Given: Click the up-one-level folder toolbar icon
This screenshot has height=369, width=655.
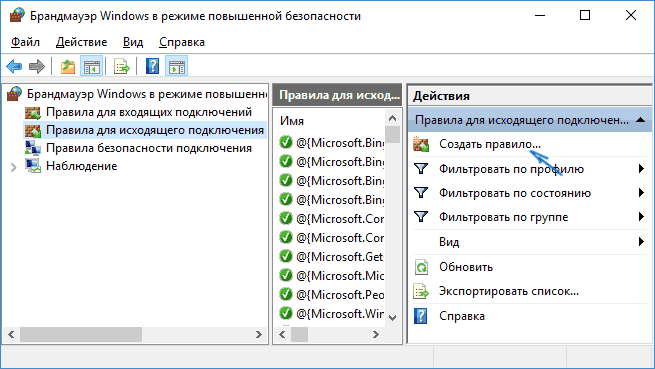Looking at the screenshot, I should (68, 66).
